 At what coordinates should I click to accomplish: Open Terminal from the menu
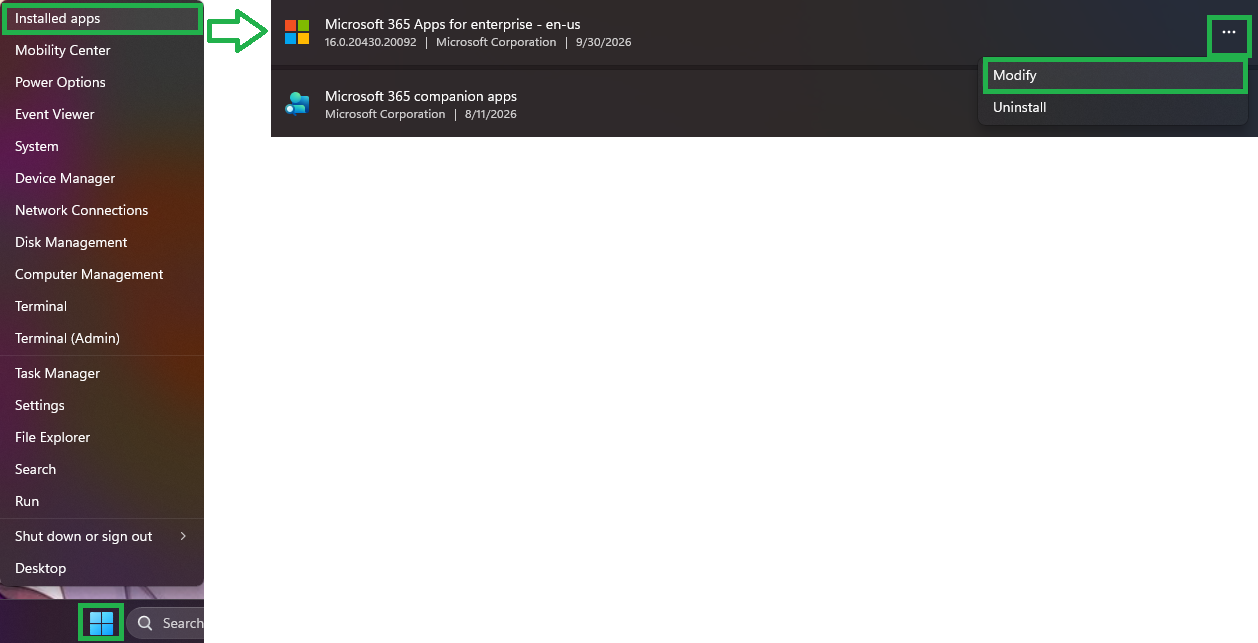pos(101,306)
